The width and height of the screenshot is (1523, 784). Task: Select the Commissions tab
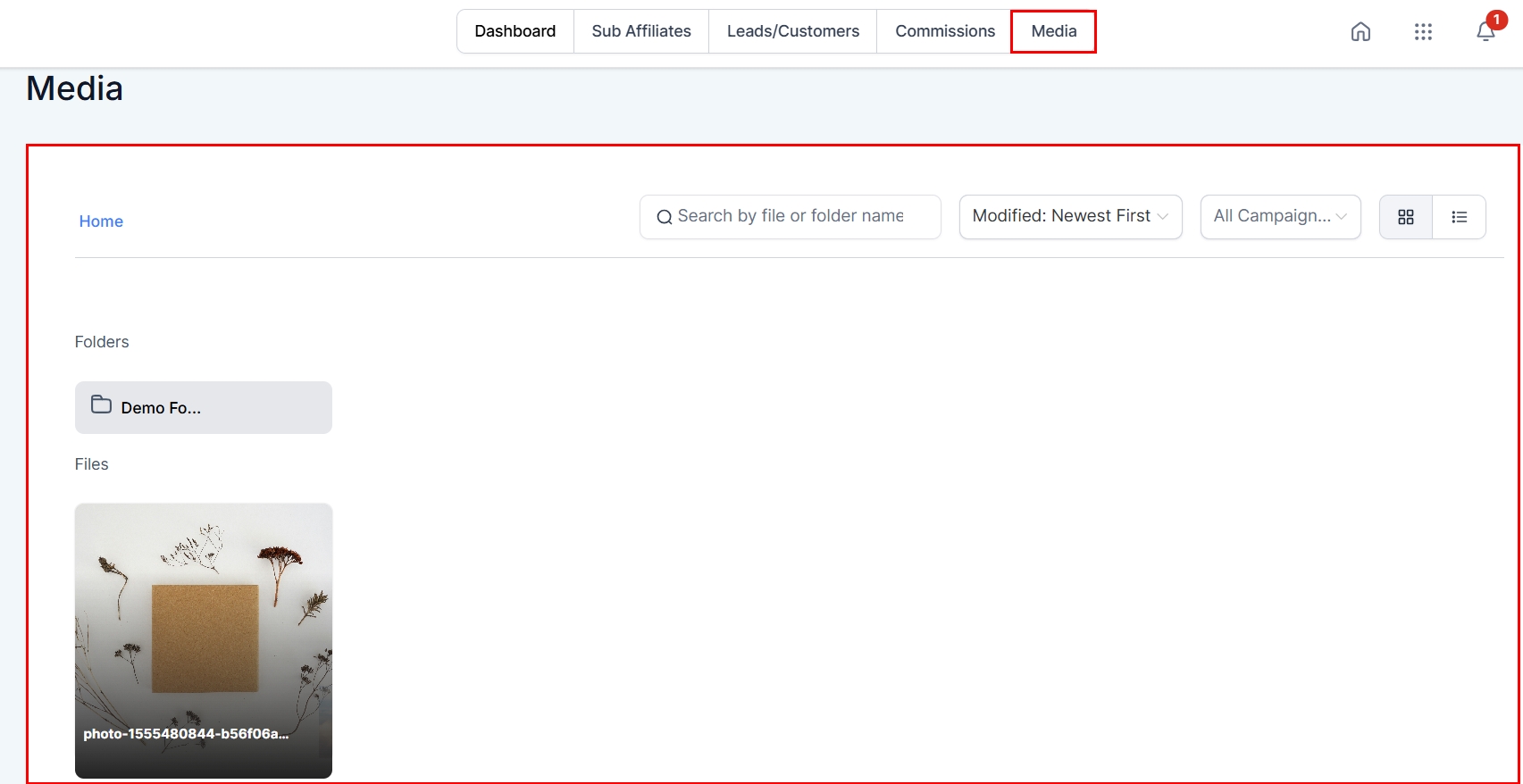tap(945, 31)
